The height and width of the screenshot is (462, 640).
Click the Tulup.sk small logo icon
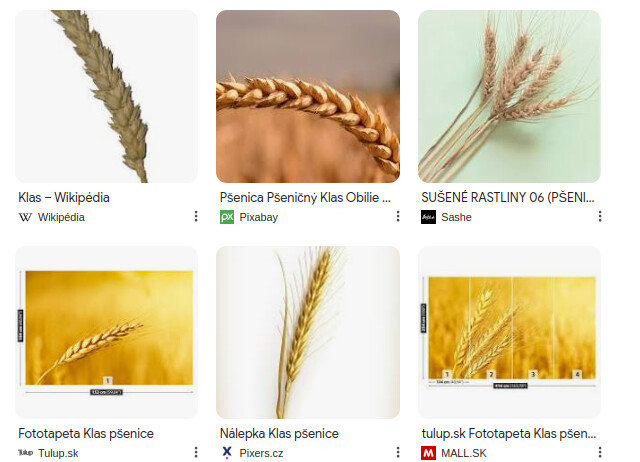tap(25, 453)
